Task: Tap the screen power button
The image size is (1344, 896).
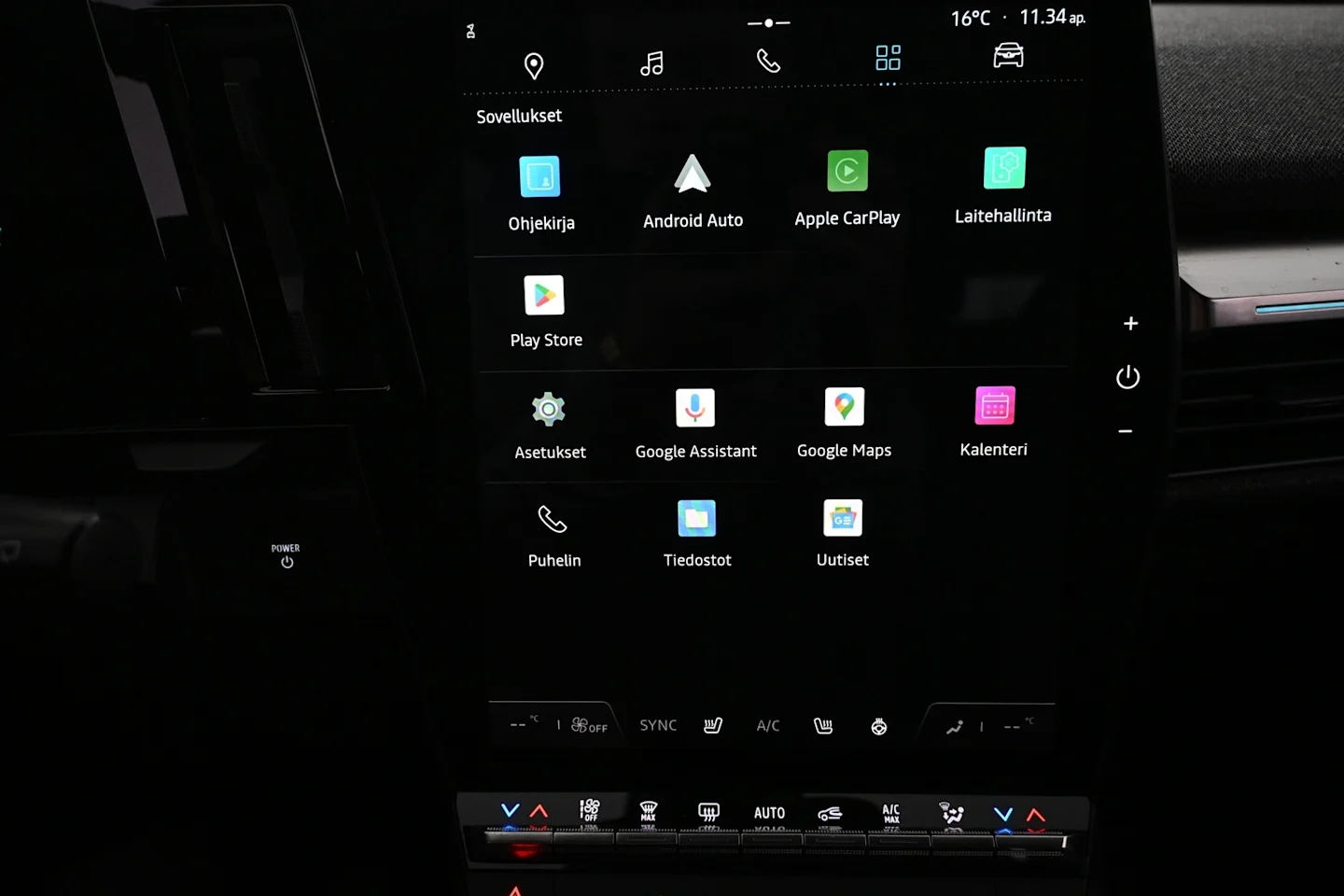Action: click(x=1127, y=377)
